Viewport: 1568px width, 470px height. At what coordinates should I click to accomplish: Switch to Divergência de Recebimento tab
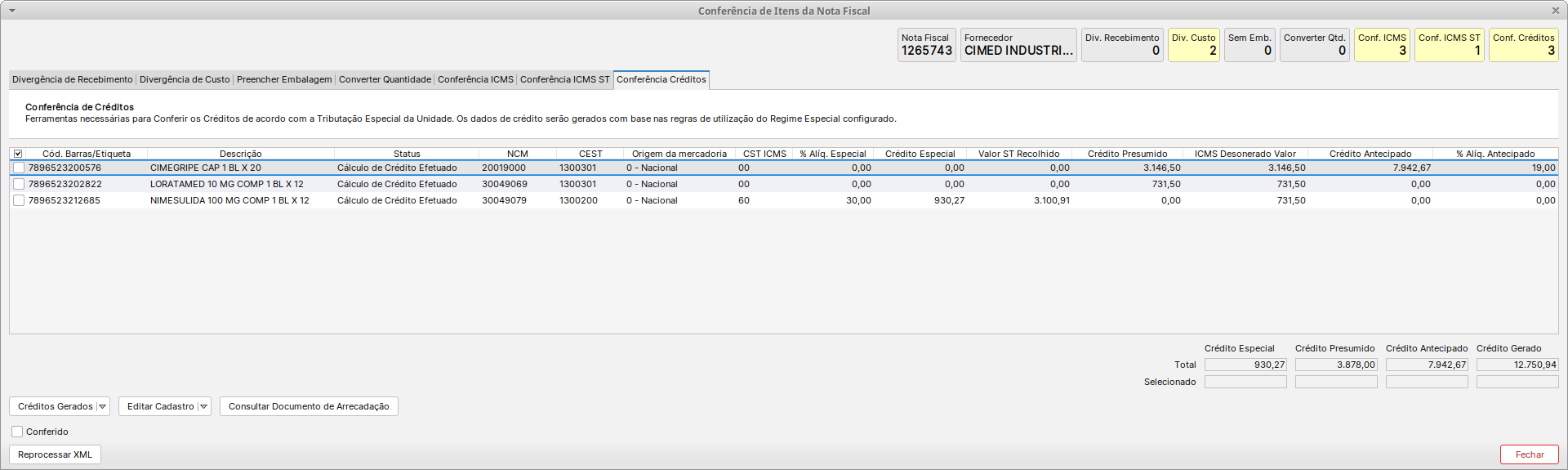[73, 79]
